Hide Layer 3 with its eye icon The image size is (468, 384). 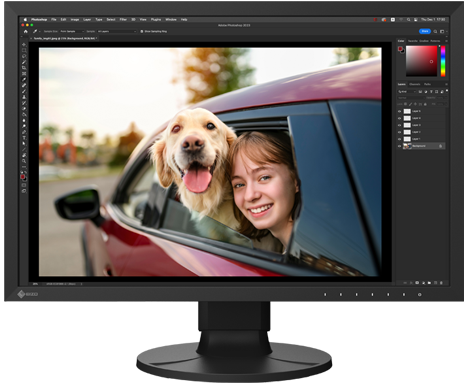pos(400,125)
